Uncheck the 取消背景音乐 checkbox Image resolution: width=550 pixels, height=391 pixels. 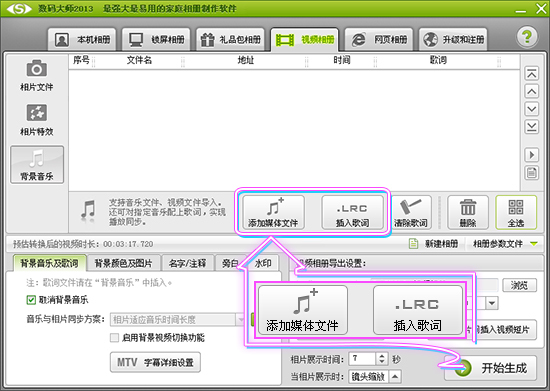pos(31,300)
